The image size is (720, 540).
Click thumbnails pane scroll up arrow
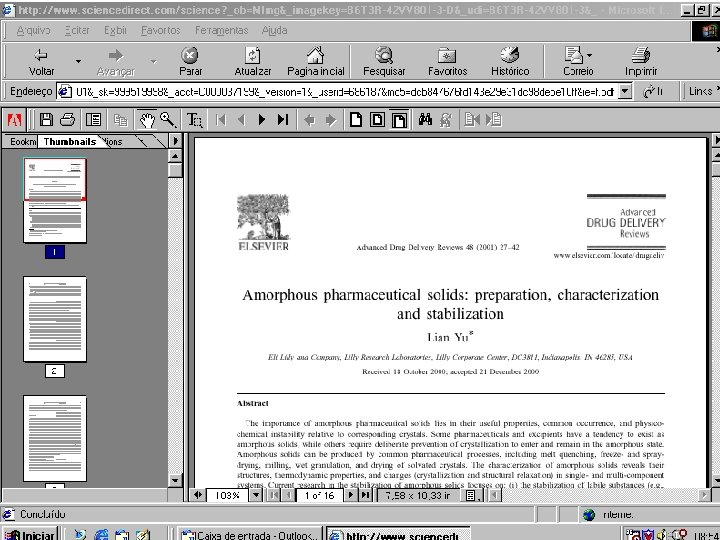[x=175, y=156]
